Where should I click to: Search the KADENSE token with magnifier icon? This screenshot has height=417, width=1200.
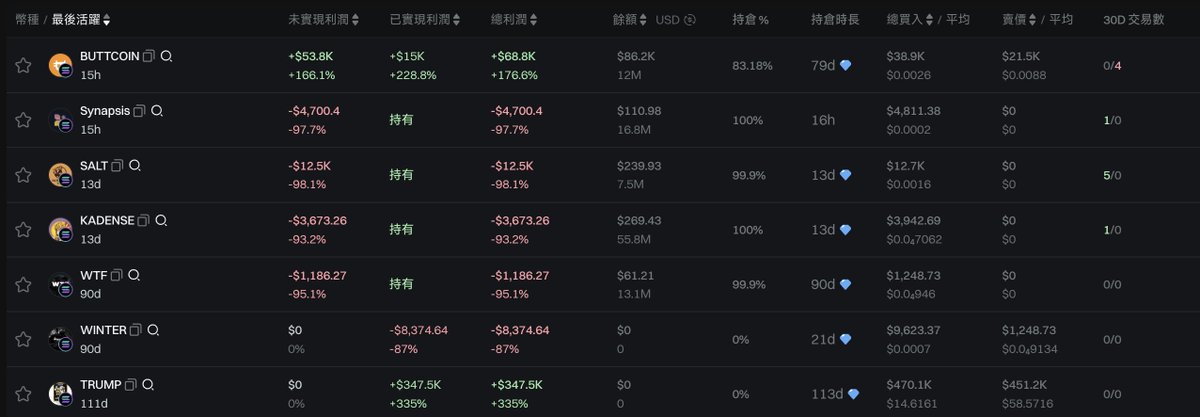[x=161, y=220]
